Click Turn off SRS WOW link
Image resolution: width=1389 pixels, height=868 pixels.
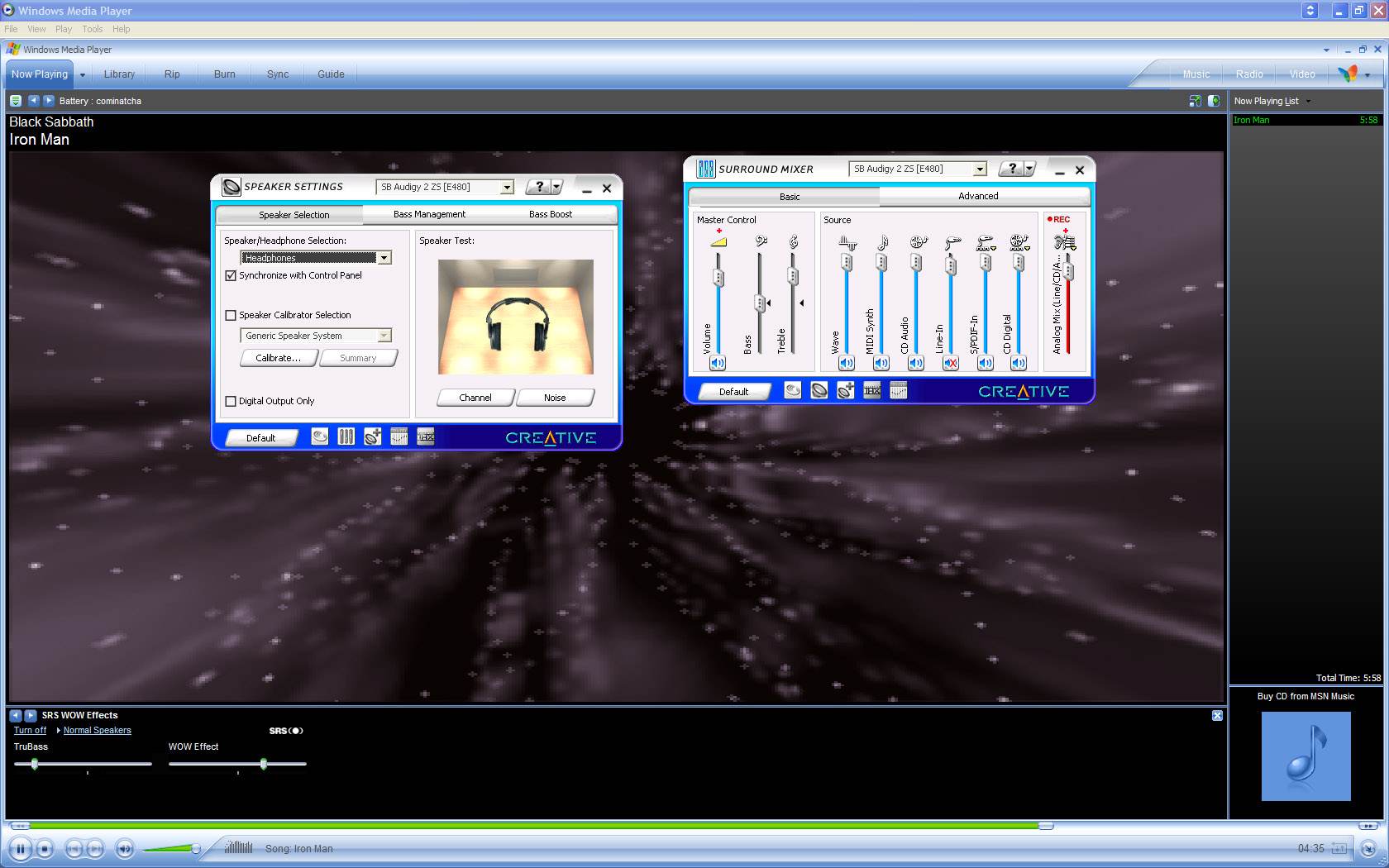tap(30, 730)
